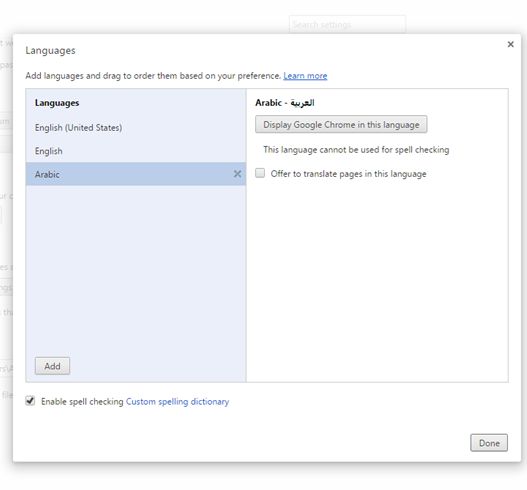Viewport: 527px width, 490px height.
Task: Select the English language entry
Action: click(x=136, y=151)
